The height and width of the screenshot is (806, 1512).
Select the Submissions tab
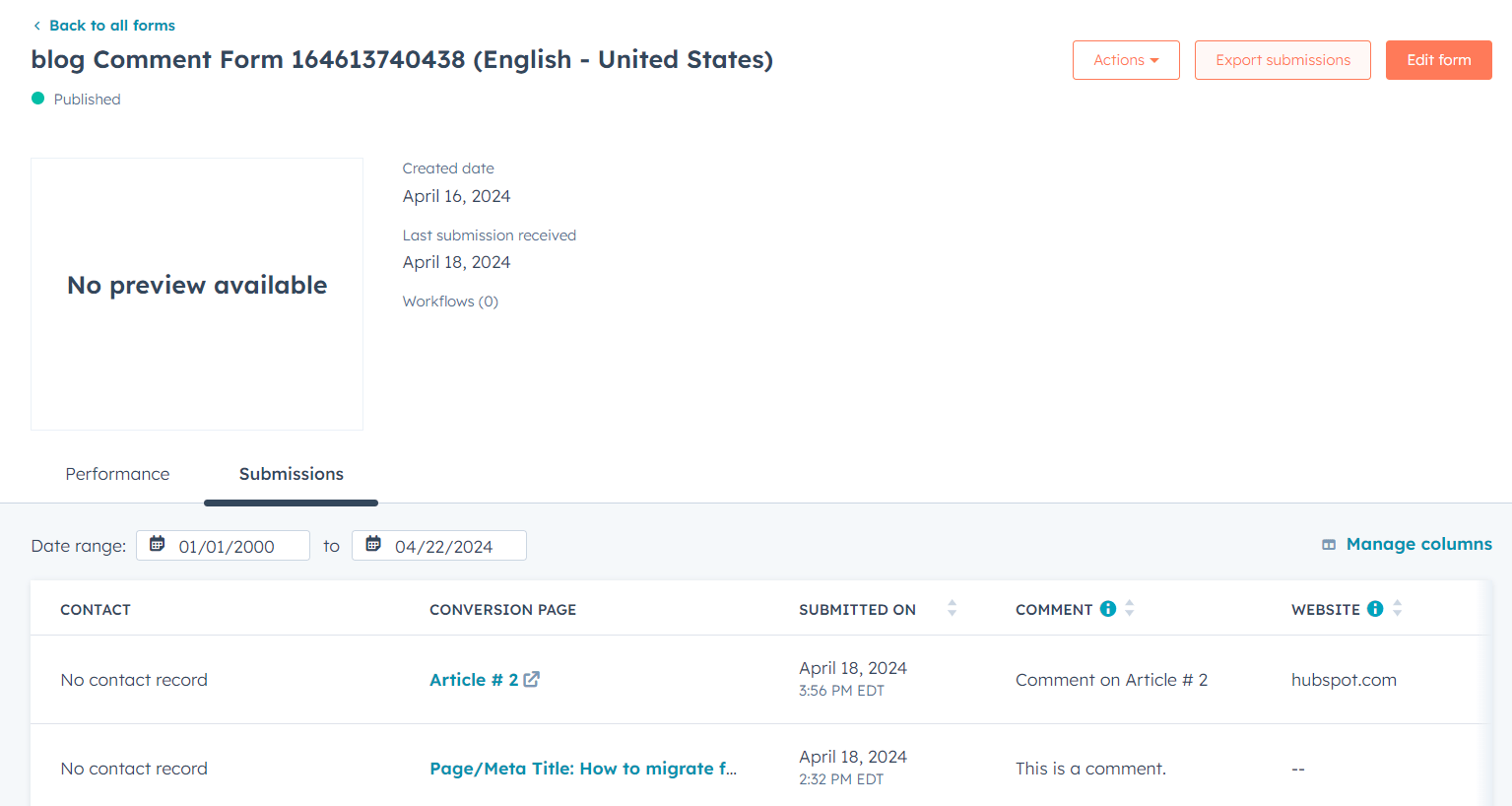[291, 474]
